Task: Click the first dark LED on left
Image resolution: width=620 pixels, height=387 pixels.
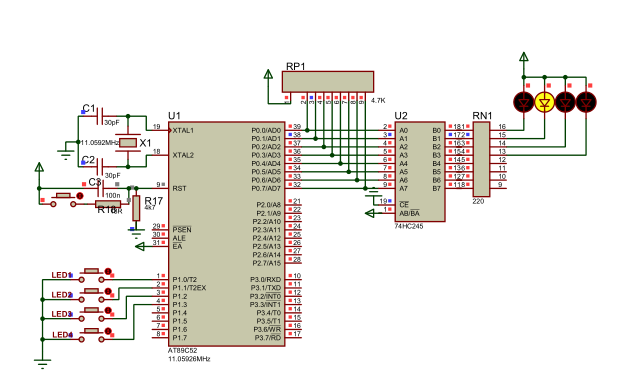Action: point(524,102)
